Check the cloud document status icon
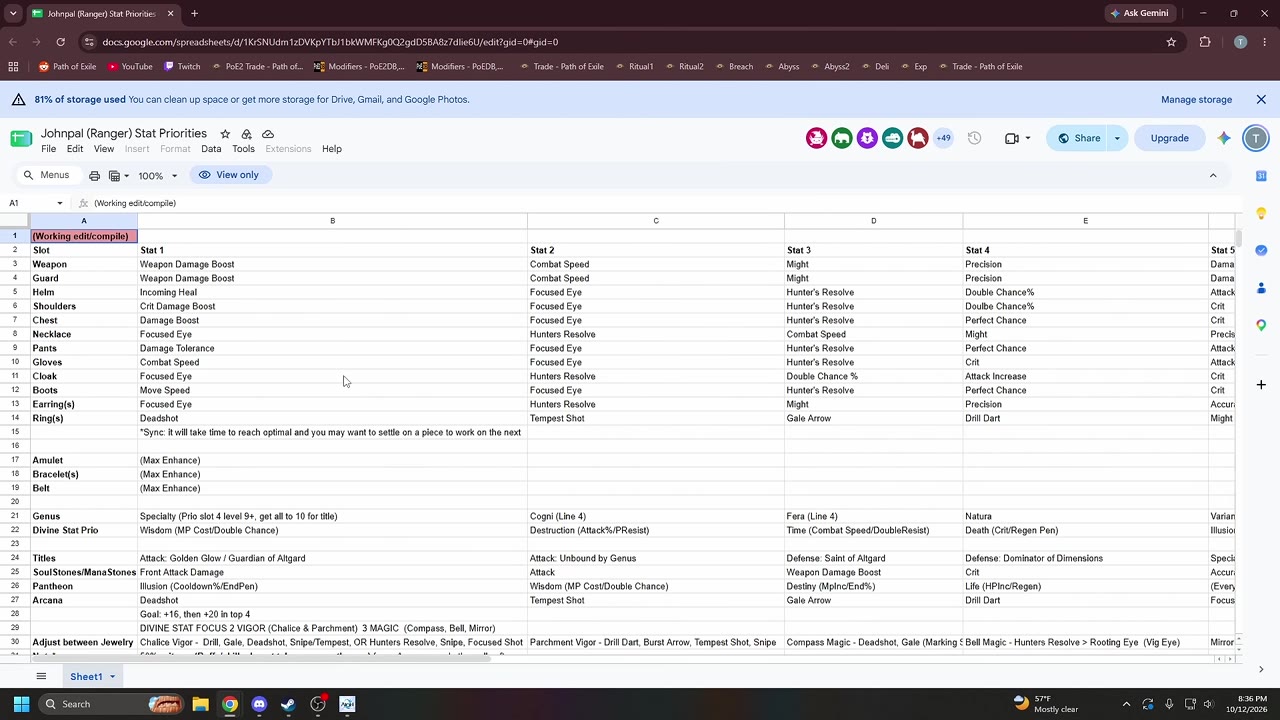This screenshot has height=720, width=1280. [x=268, y=134]
